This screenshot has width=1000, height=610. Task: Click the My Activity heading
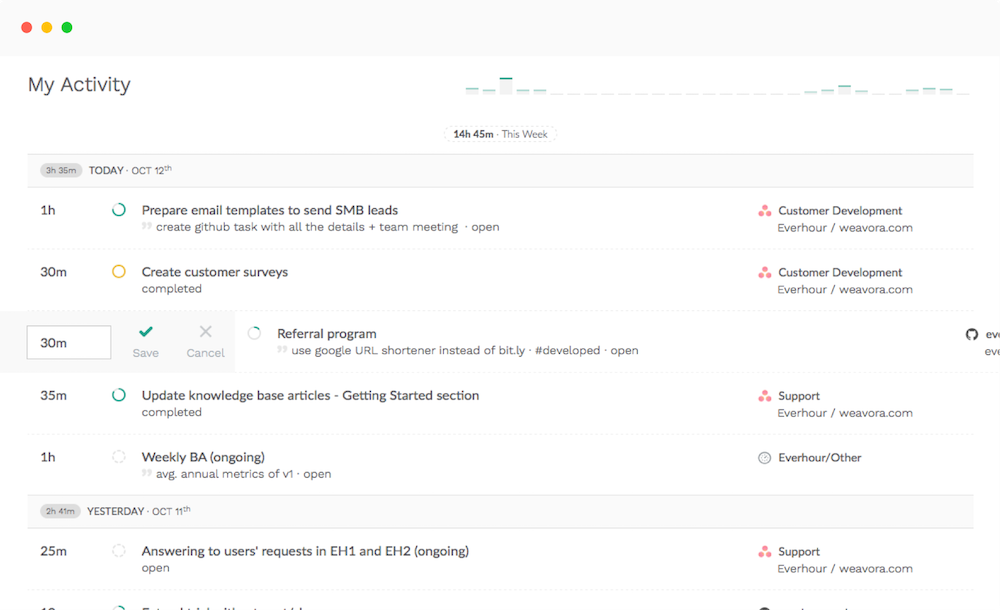click(x=79, y=85)
